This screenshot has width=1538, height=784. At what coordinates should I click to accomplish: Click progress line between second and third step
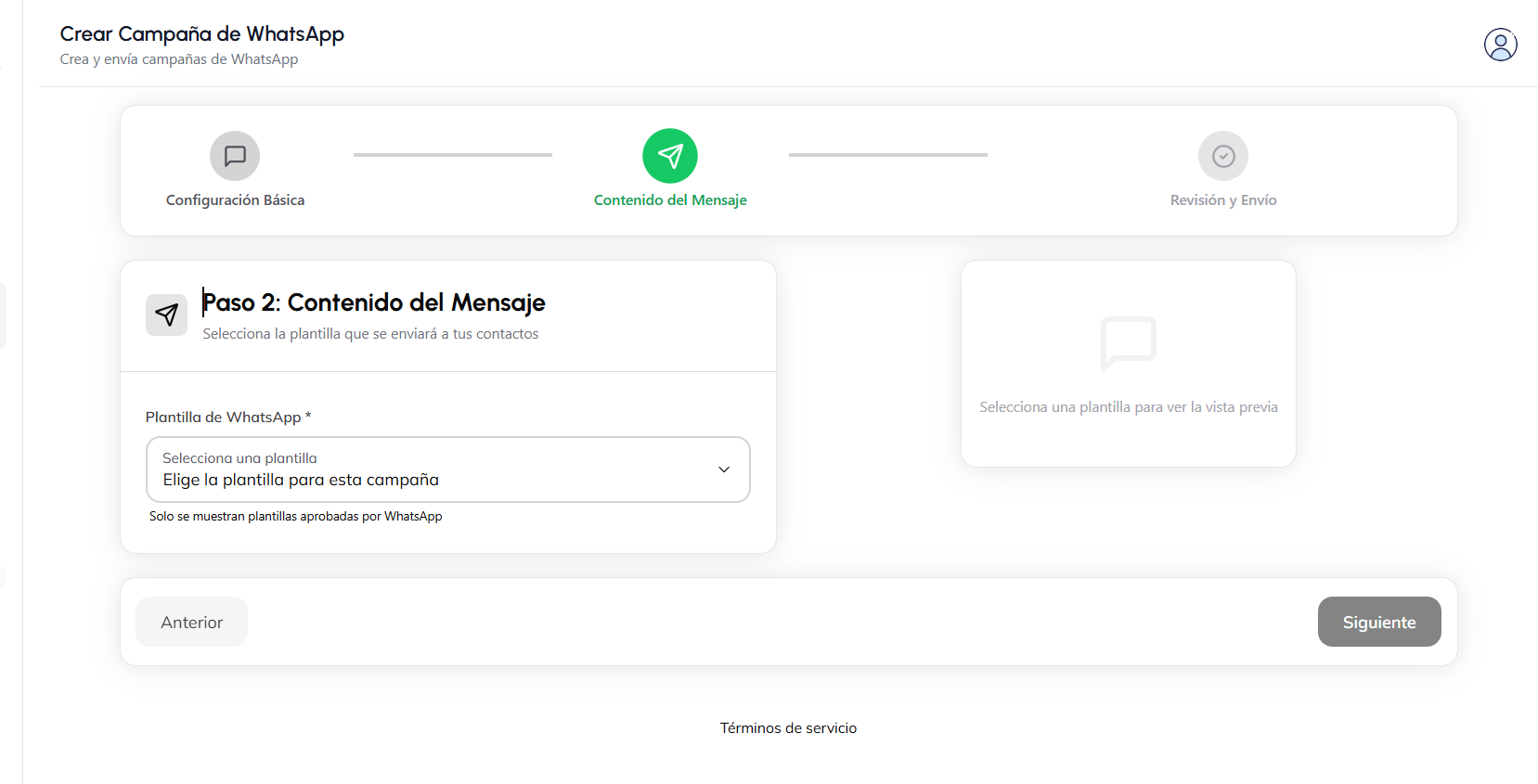click(x=888, y=155)
